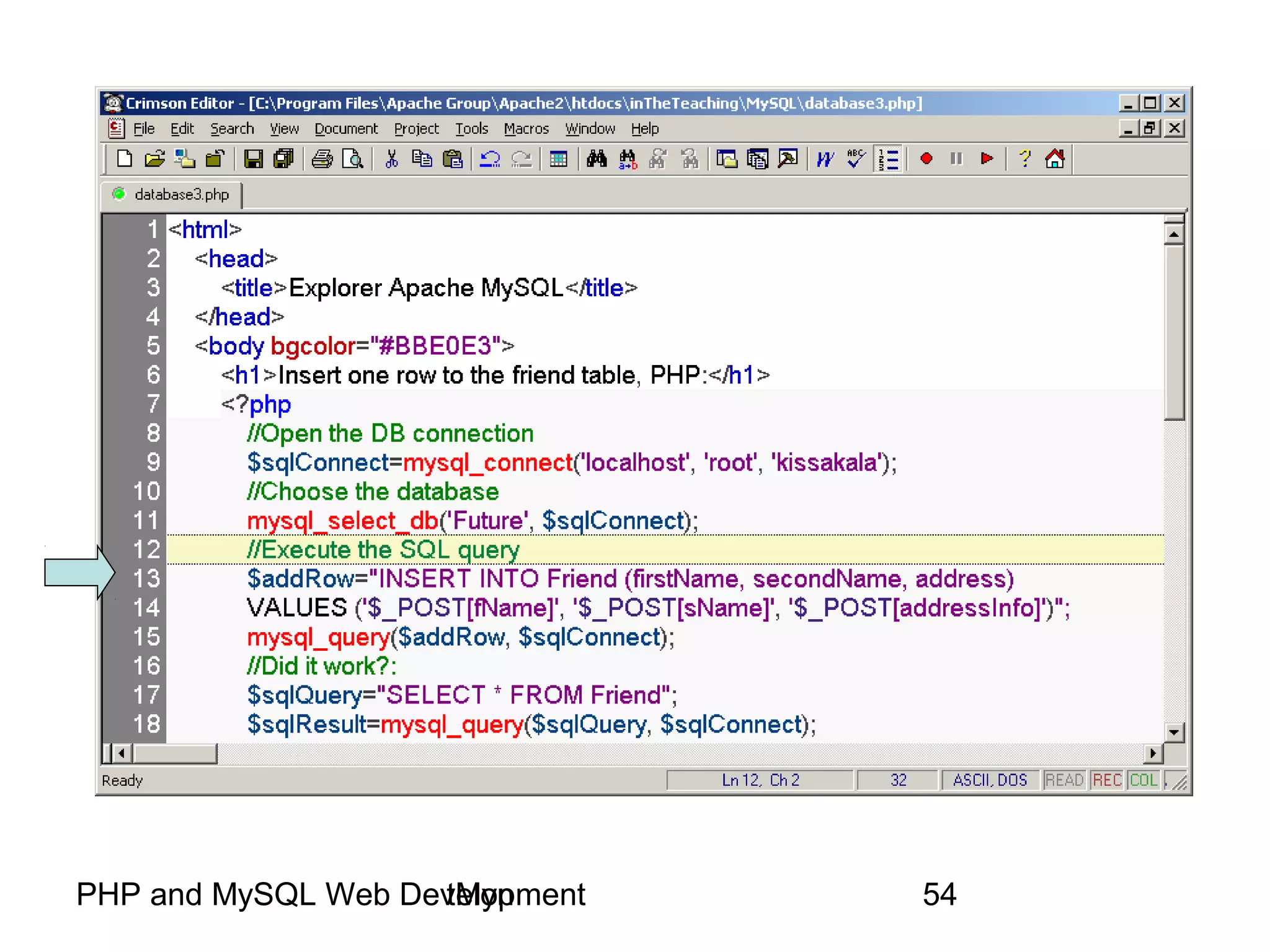Image resolution: width=1270 pixels, height=952 pixels.
Task: Open help with question mark icon
Action: [1025, 159]
